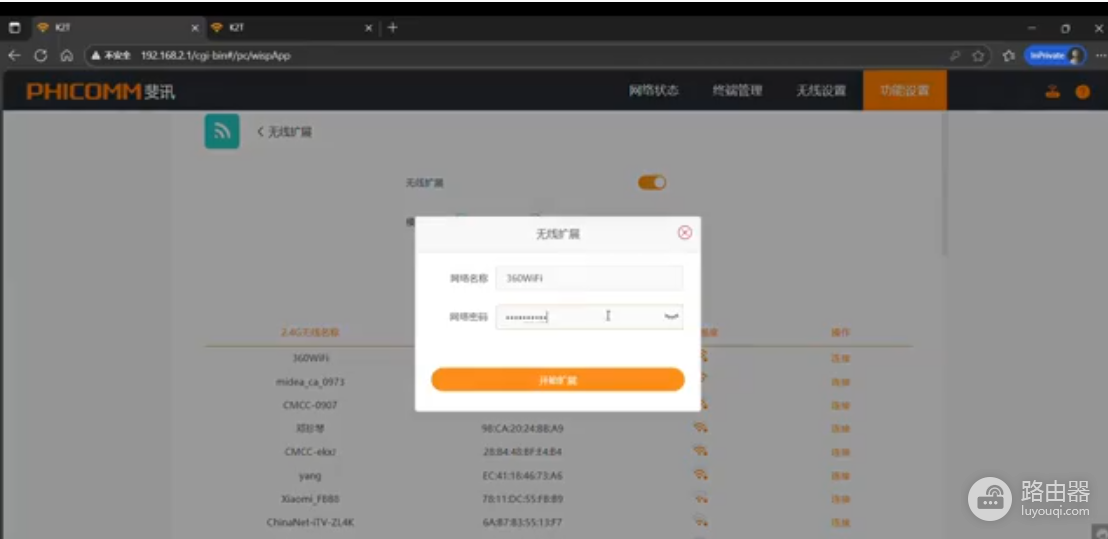The image size is (1108, 539).
Task: Open the favorites list icon
Action: (x=1009, y=55)
